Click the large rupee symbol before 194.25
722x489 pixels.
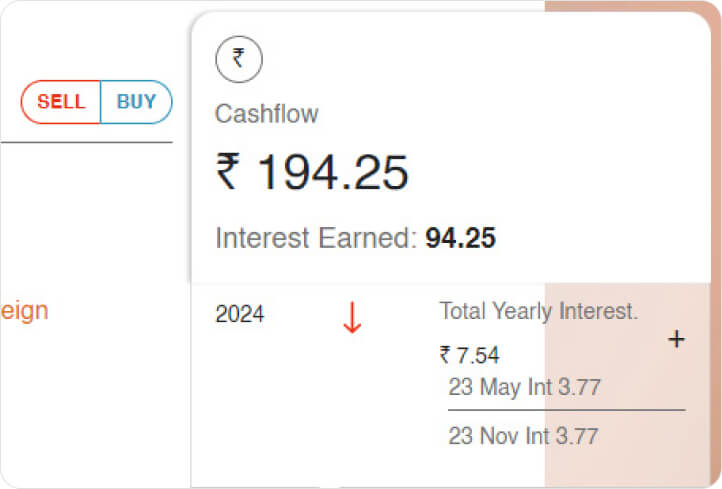click(228, 172)
